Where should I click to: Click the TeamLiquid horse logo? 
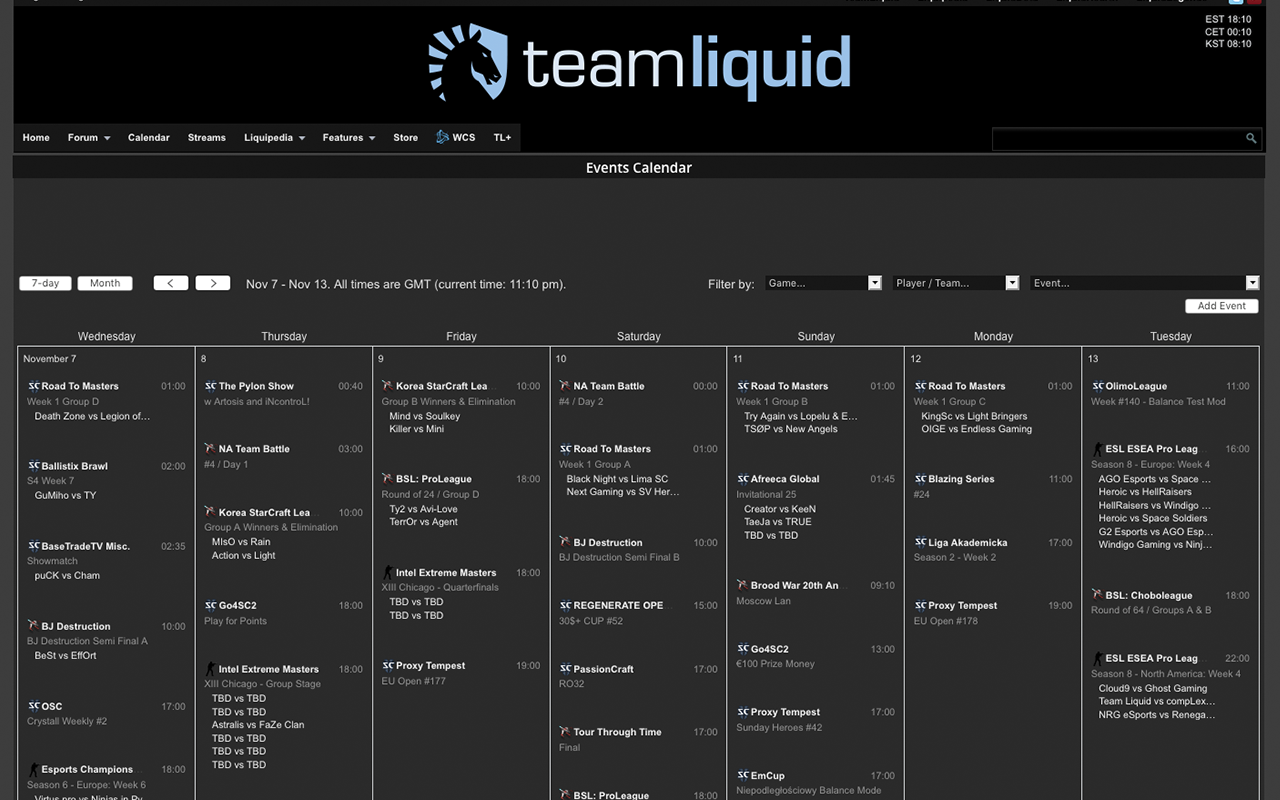click(x=468, y=61)
